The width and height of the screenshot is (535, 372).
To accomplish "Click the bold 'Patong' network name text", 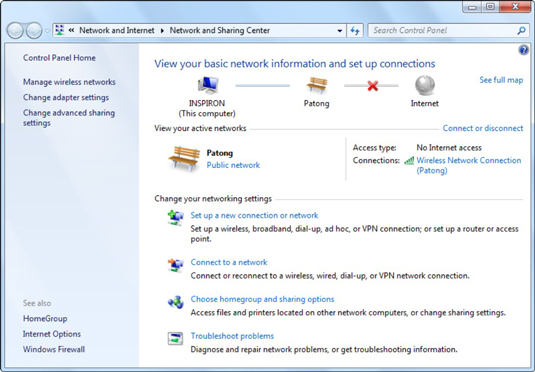I will click(220, 153).
